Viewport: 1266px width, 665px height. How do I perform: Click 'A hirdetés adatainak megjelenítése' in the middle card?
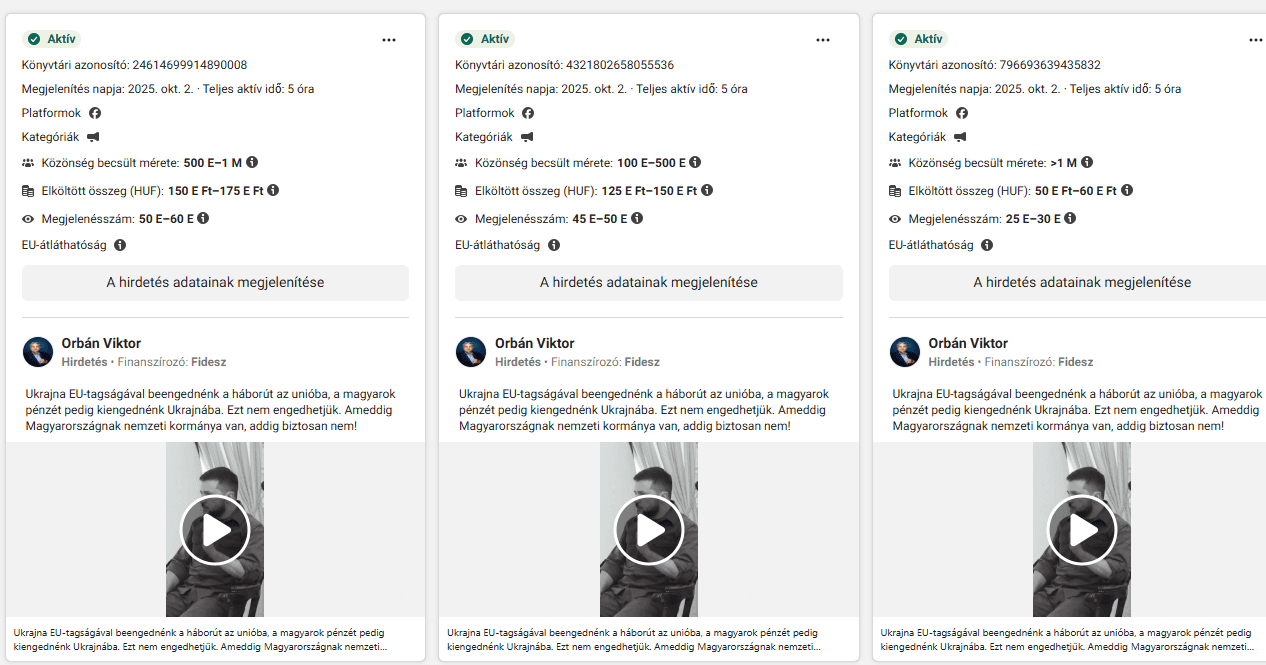[649, 283]
